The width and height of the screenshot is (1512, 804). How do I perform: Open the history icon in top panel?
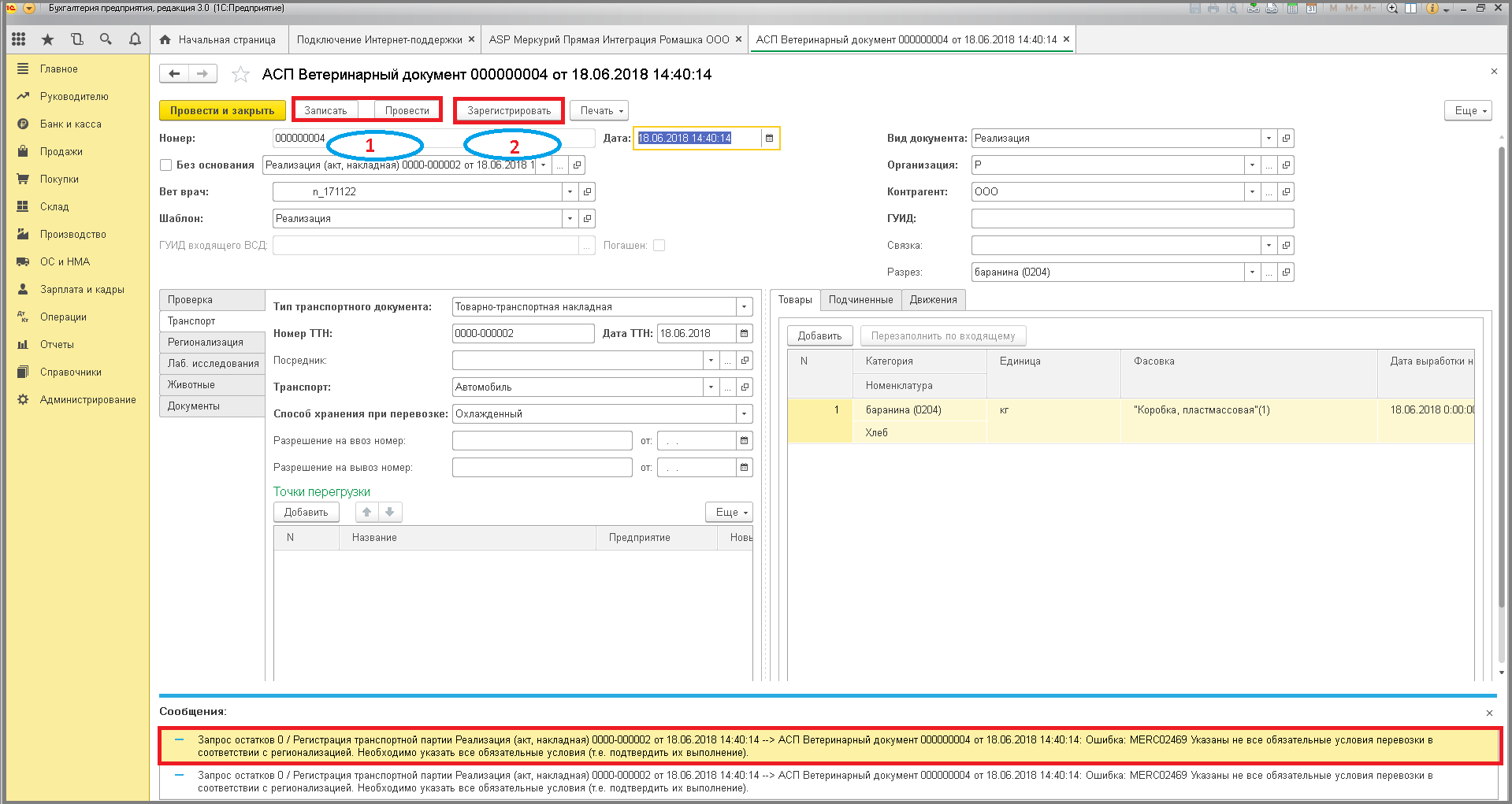(76, 39)
